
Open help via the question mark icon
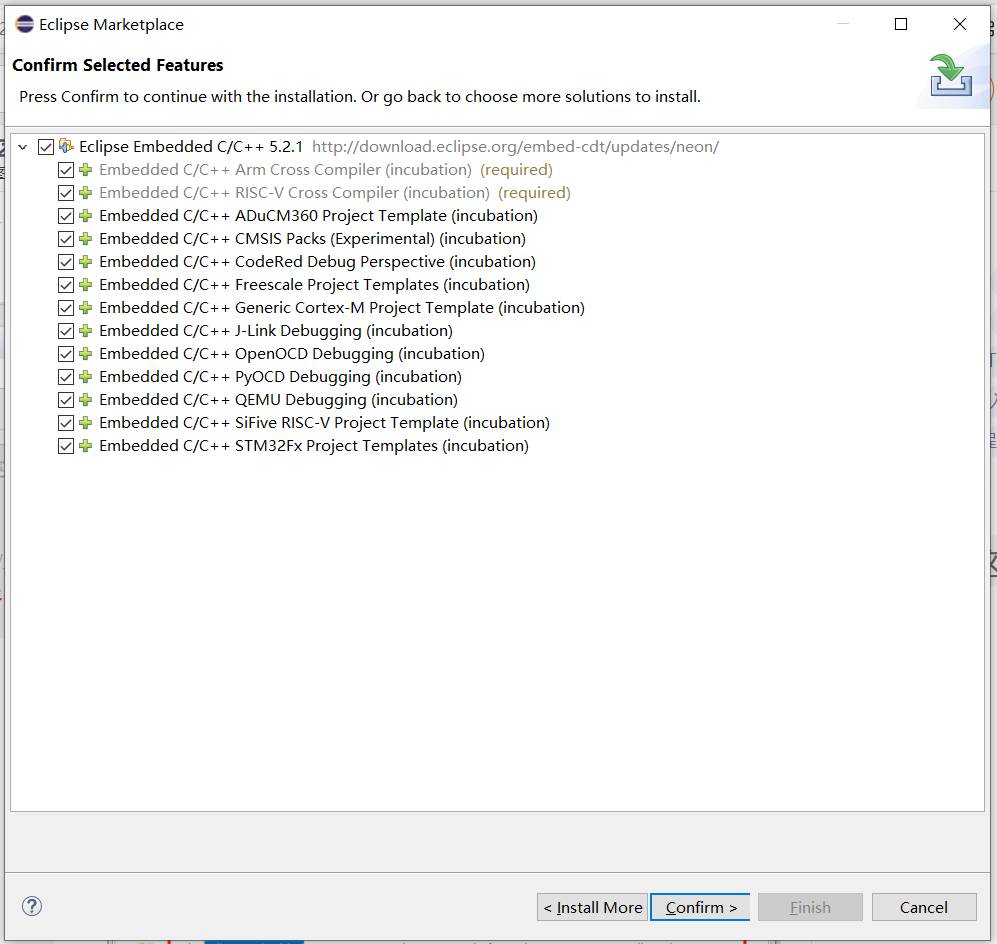pos(32,906)
